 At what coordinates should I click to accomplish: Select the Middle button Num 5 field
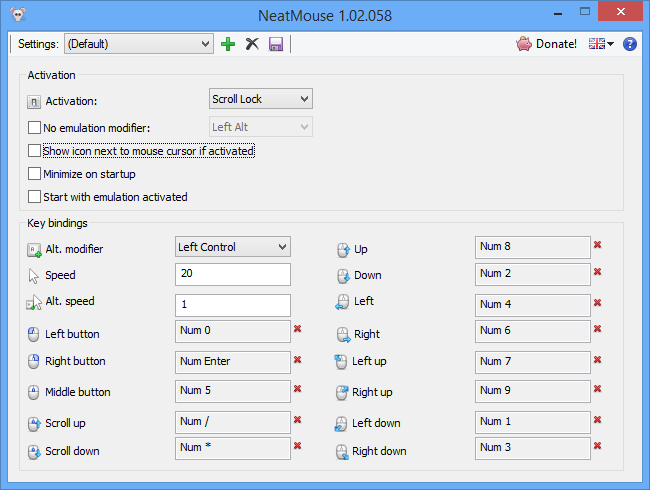click(x=233, y=391)
